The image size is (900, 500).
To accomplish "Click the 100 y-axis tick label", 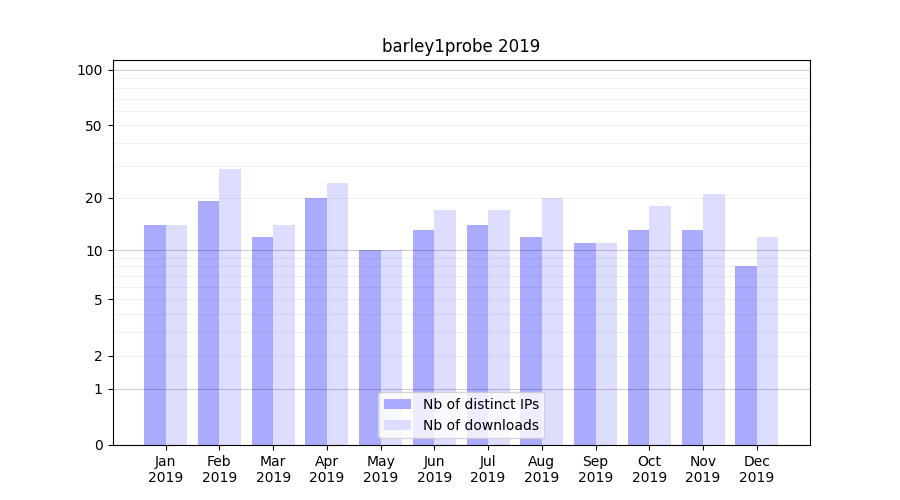I will 90,70.
